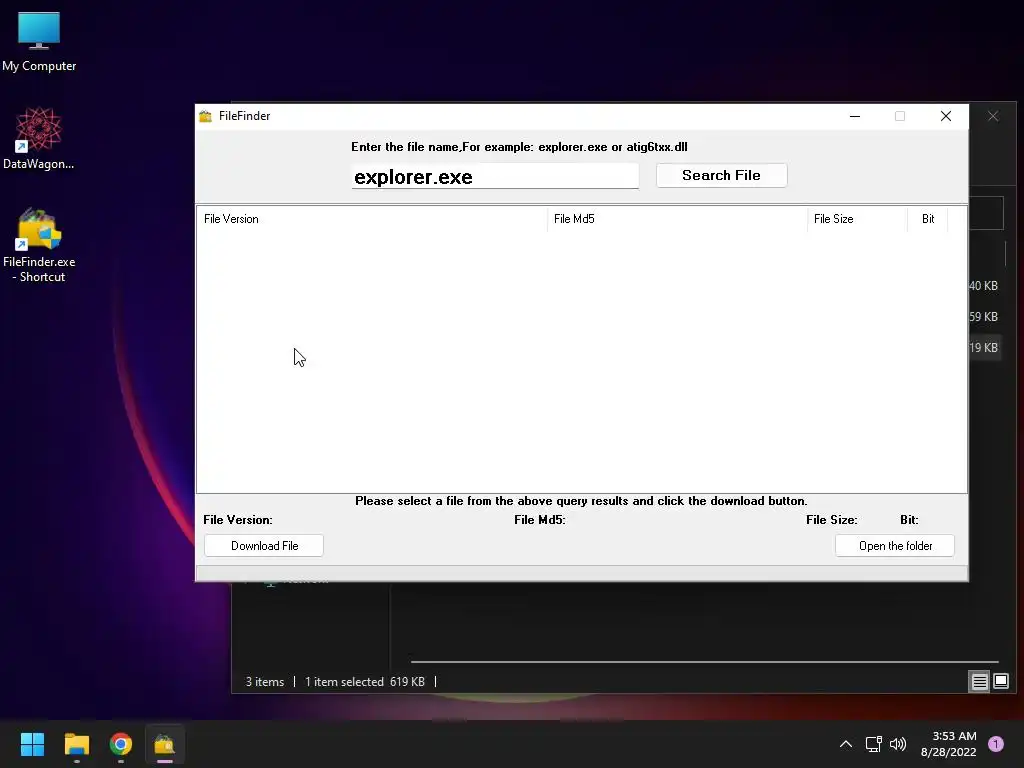Open File Explorer from the taskbar
Screen dimensions: 1024x768
76,744
